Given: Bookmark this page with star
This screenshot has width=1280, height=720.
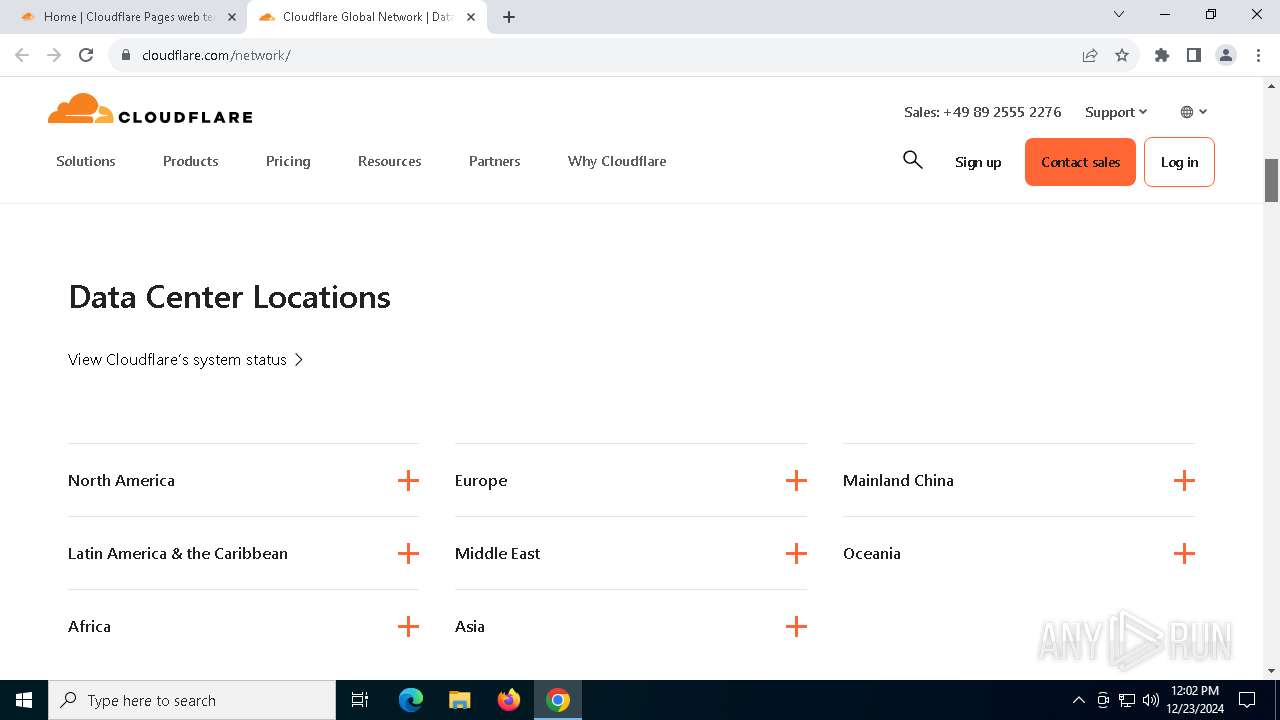Looking at the screenshot, I should point(1122,55).
